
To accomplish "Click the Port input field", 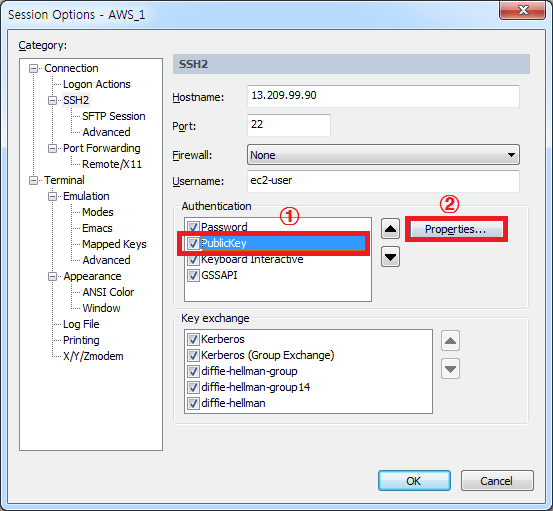I will tap(289, 125).
